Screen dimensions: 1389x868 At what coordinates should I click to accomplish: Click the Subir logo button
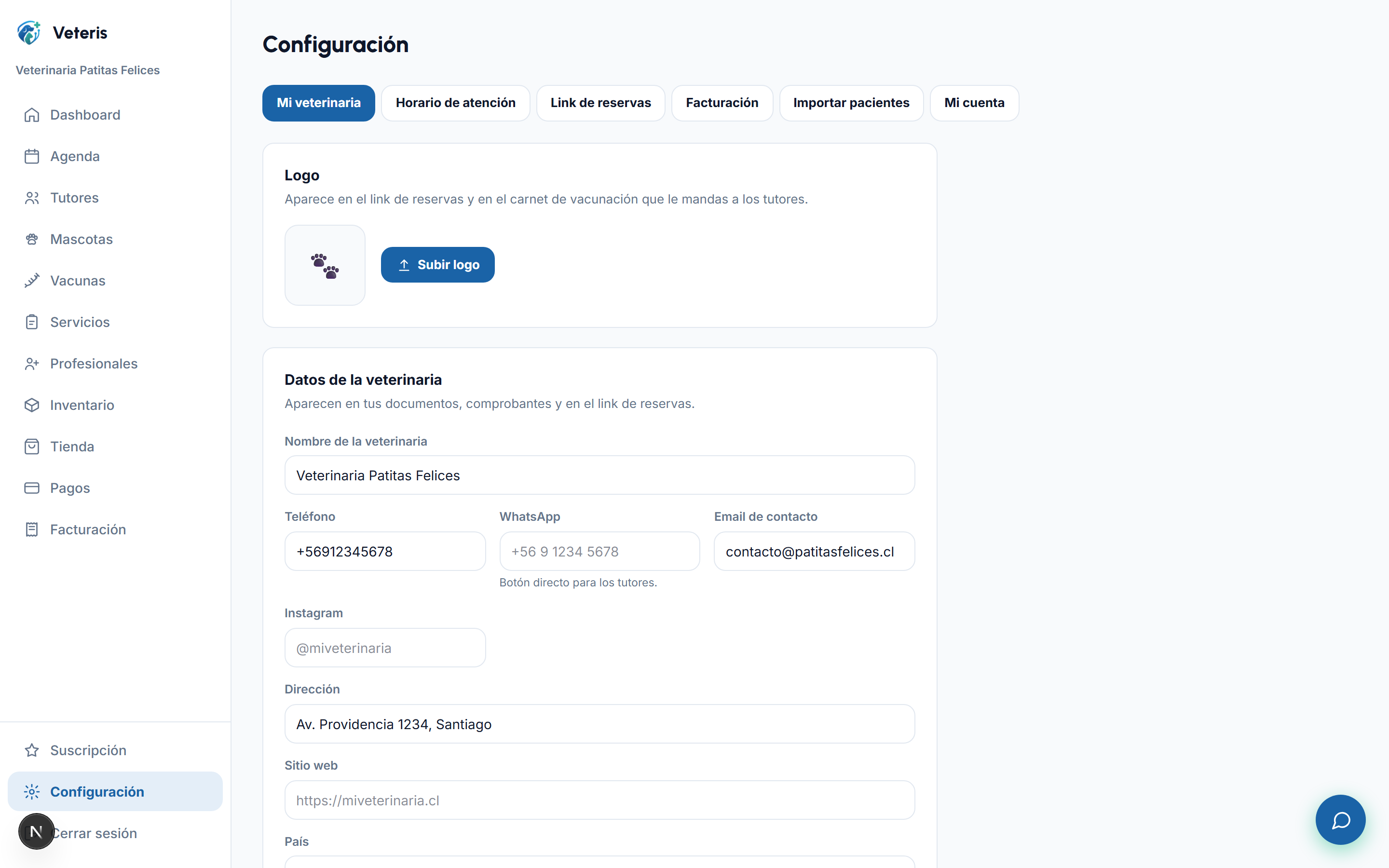437,265
